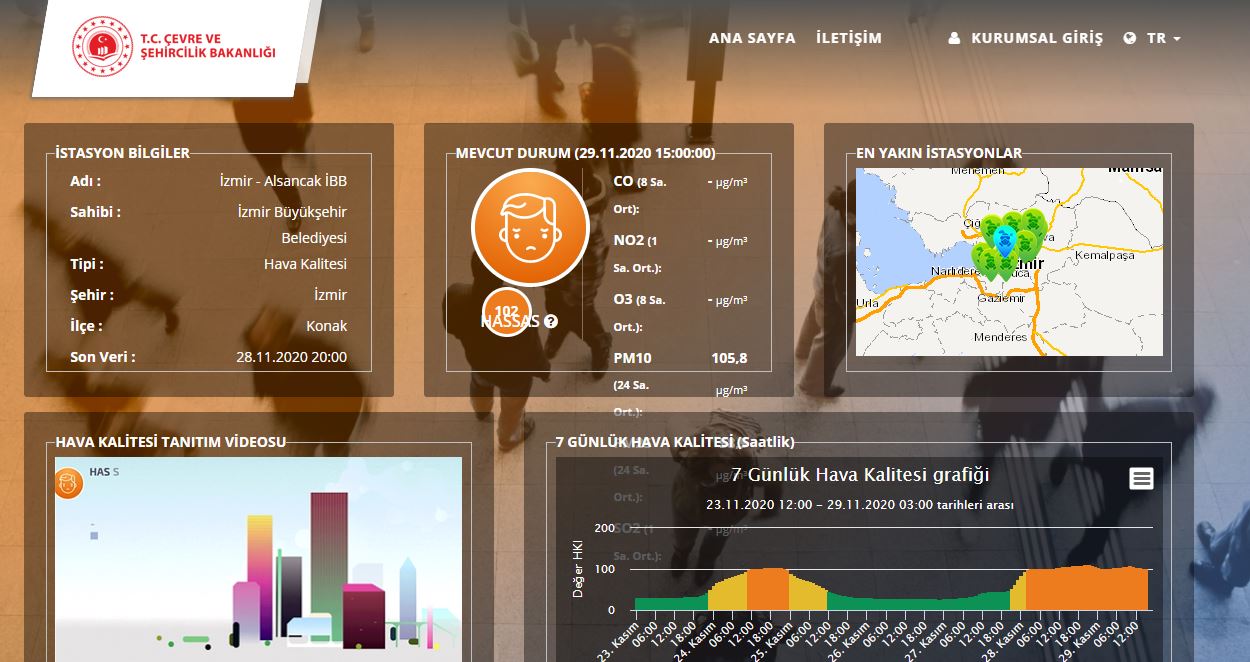
Task: Play the air quality intro video
Action: click(258, 560)
